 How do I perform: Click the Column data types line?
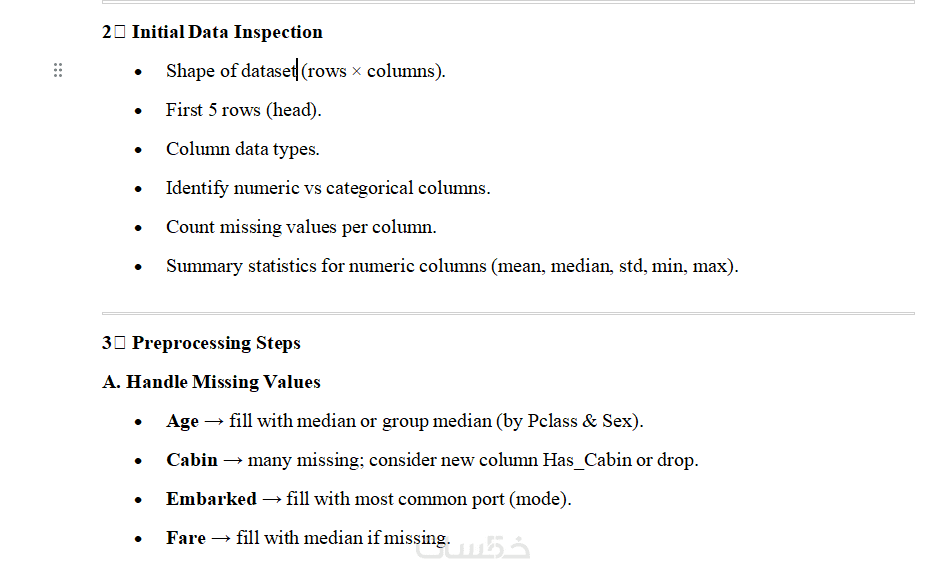click(242, 149)
